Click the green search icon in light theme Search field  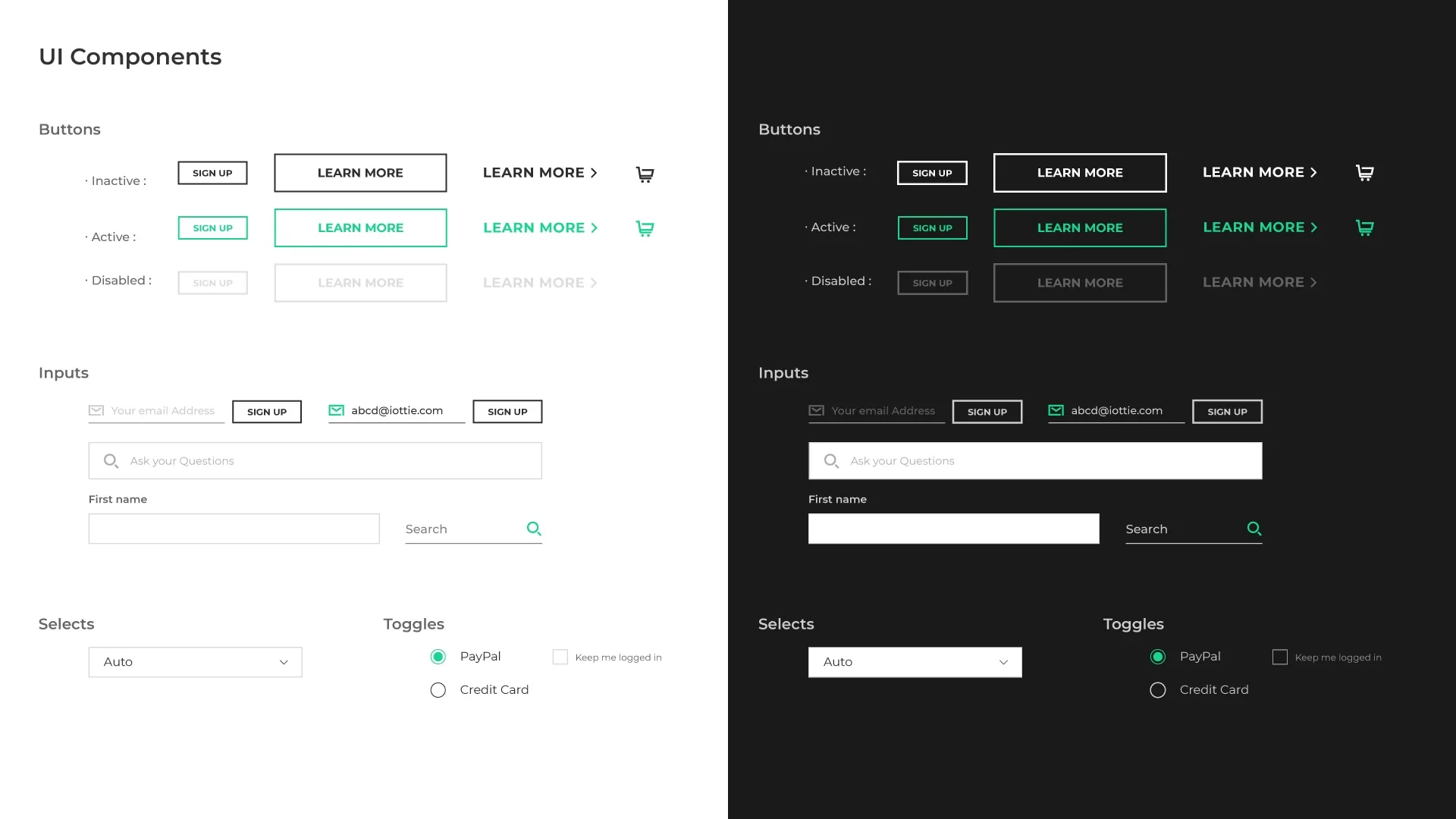point(534,529)
